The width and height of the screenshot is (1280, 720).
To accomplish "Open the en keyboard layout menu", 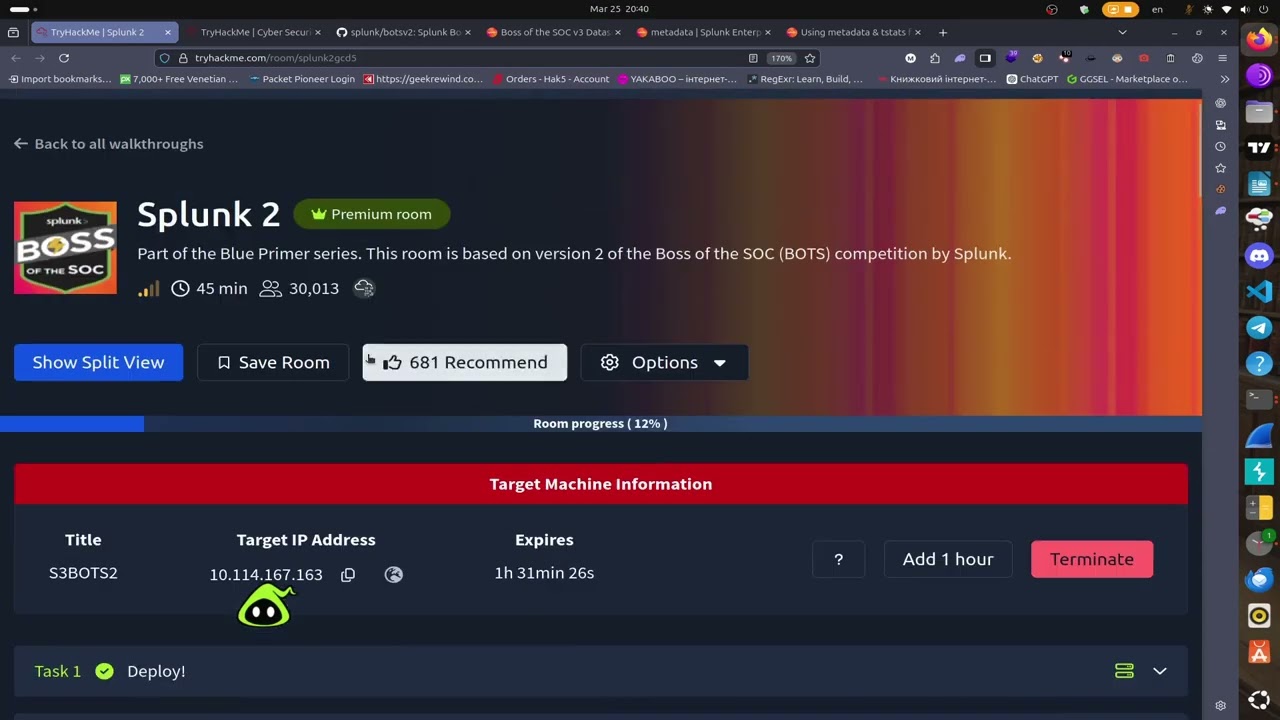I will 1157,9.
